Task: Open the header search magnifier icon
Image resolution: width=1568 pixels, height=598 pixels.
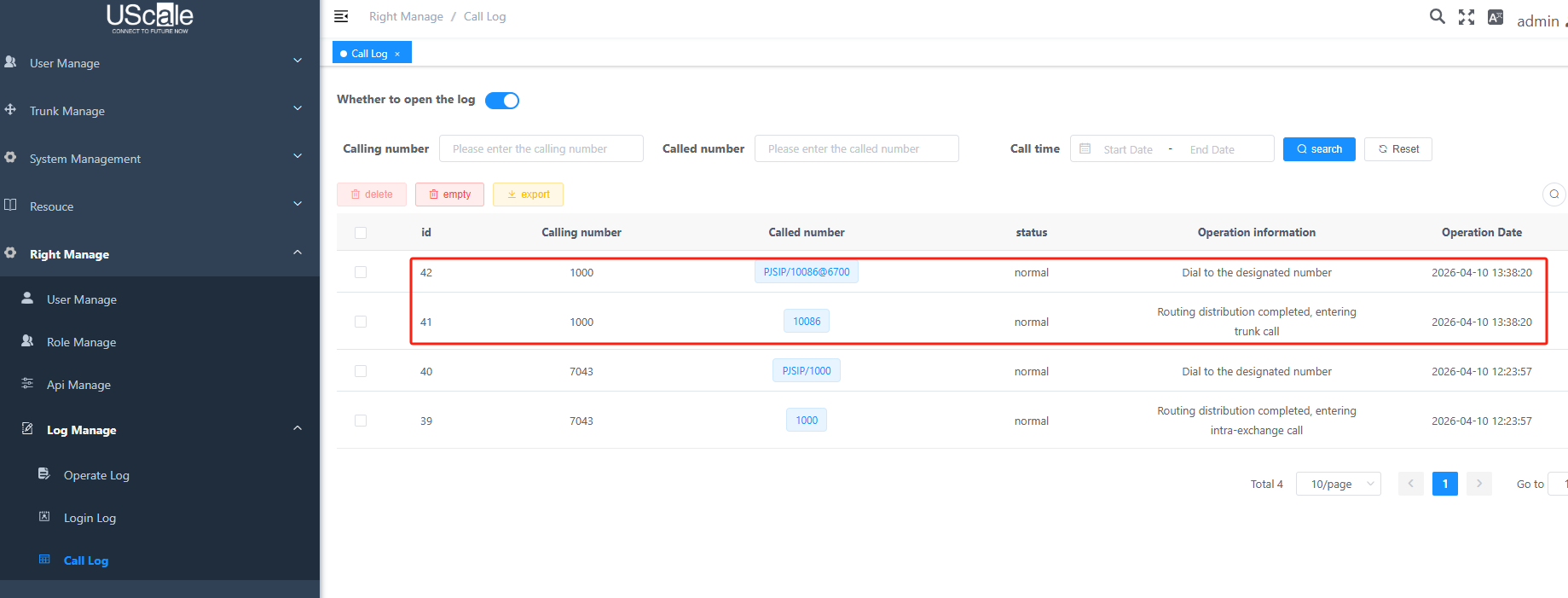Action: tap(1438, 16)
